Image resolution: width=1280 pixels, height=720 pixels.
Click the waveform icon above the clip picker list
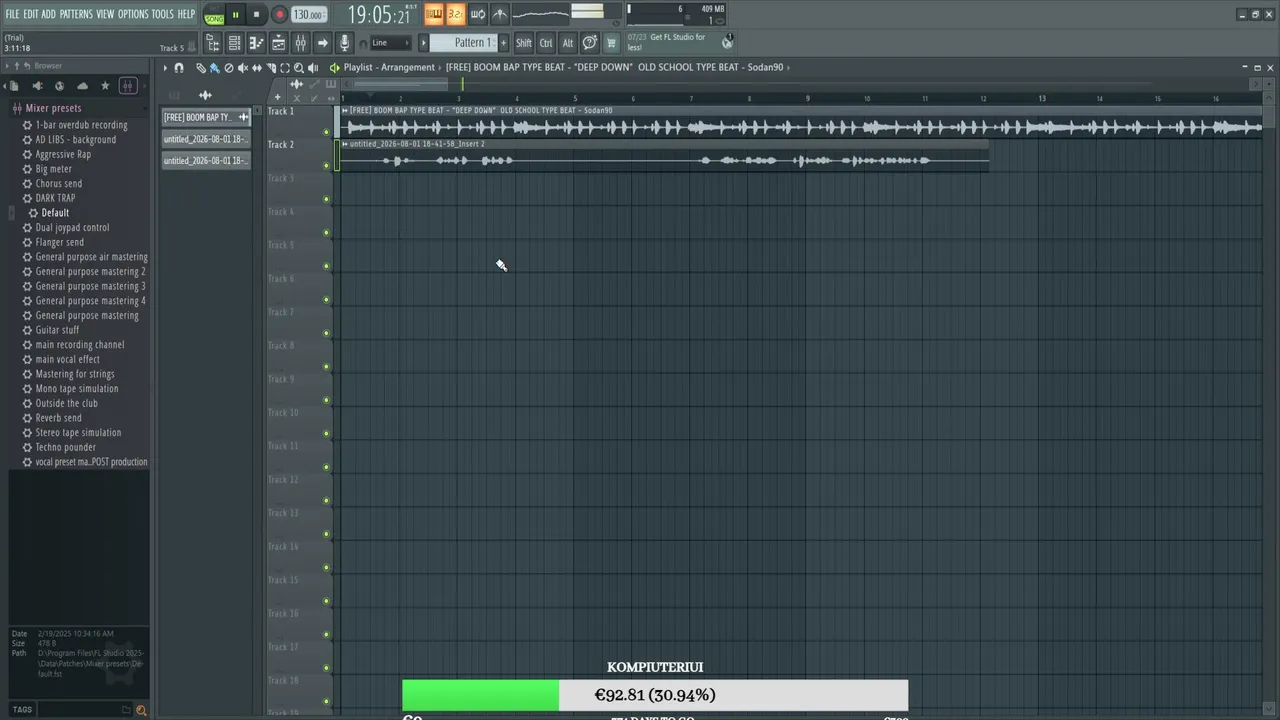pos(205,95)
